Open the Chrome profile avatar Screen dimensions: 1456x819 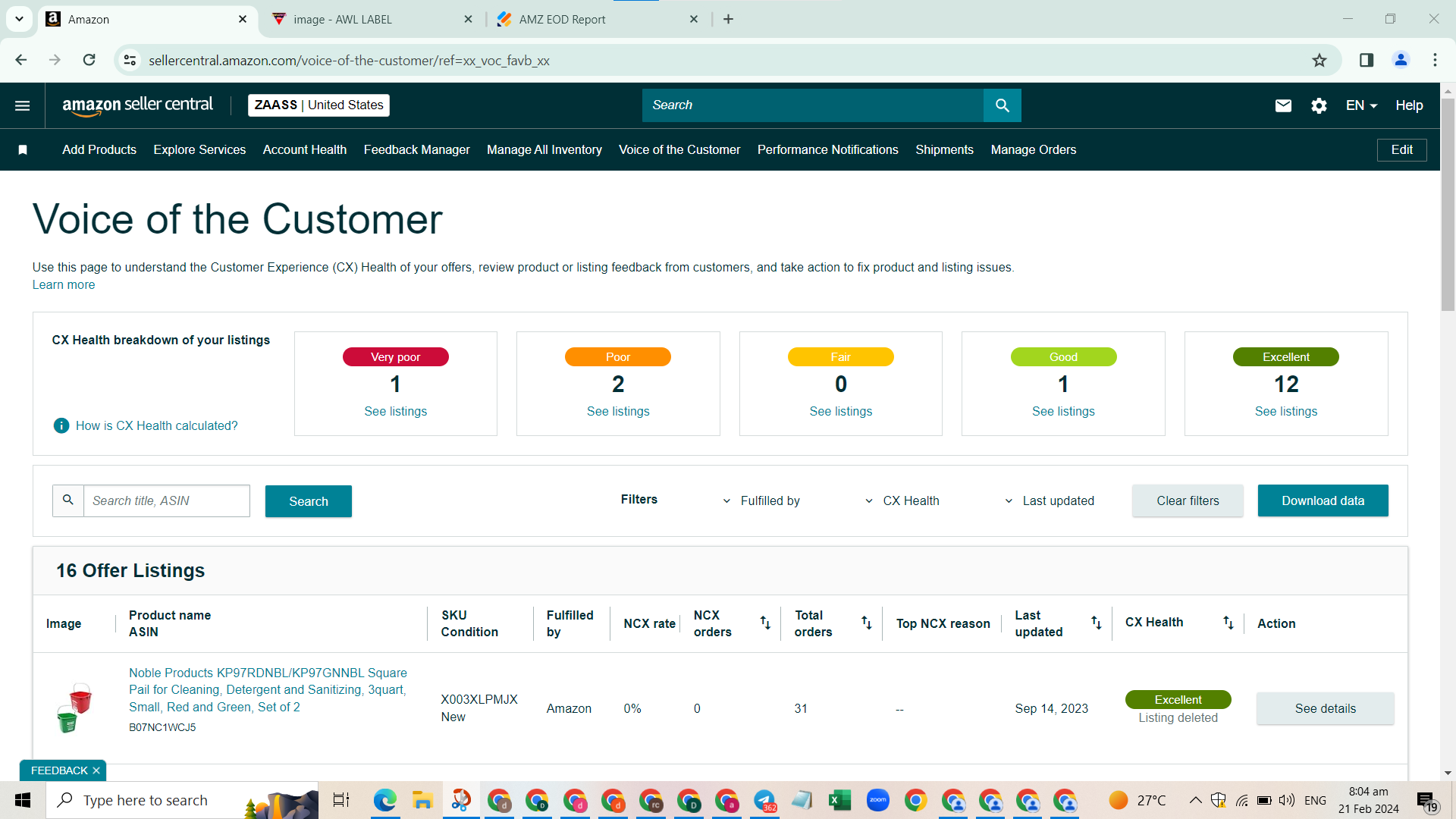(1401, 60)
